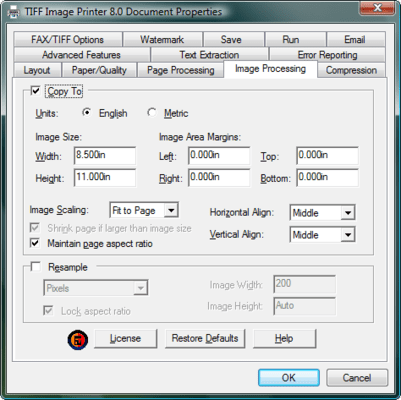Open the Layout tab
Screen dimensions: 401x400
[x=37, y=70]
